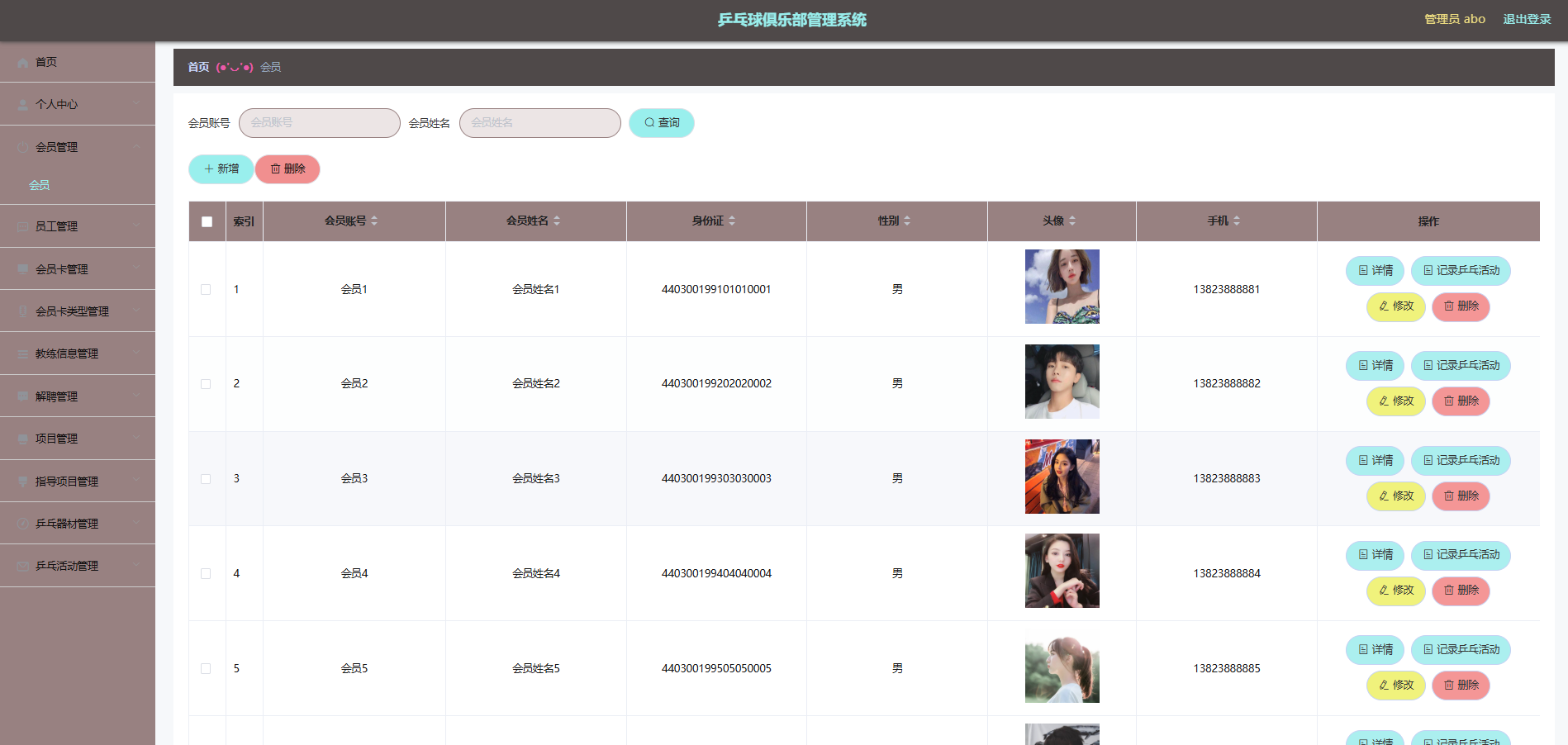Expand the 员工管理 chevron
Viewport: 1568px width, 745px height.
[136, 225]
